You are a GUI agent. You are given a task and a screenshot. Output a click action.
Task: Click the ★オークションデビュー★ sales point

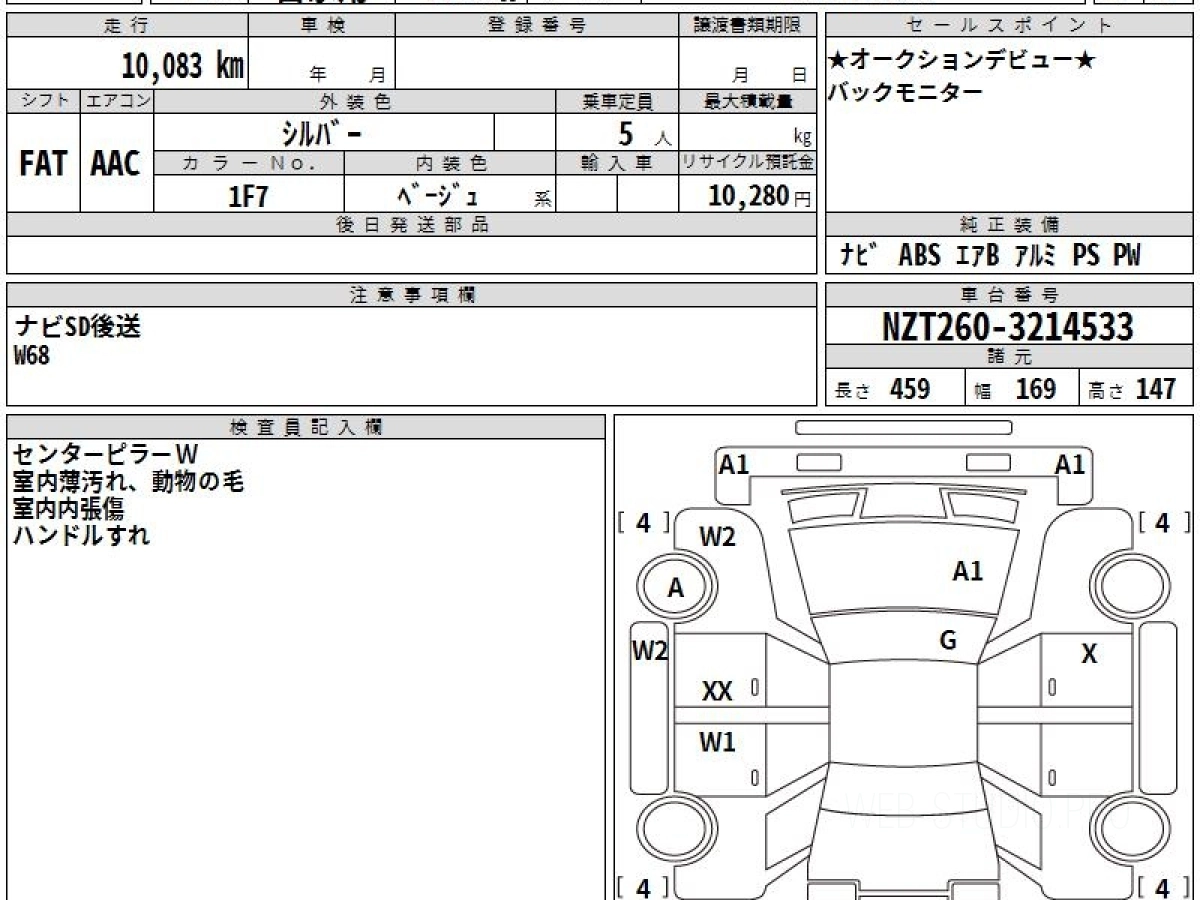pyautogui.click(x=962, y=60)
